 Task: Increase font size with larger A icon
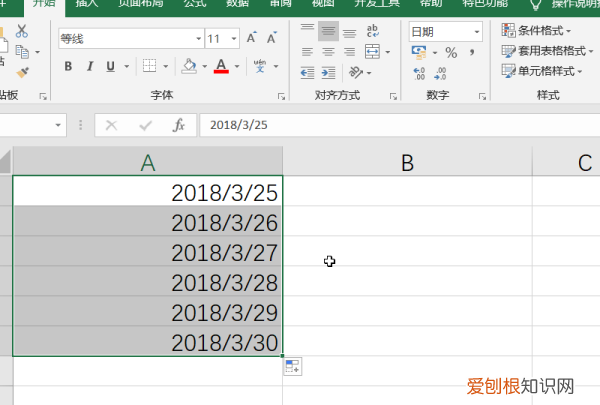[251, 38]
